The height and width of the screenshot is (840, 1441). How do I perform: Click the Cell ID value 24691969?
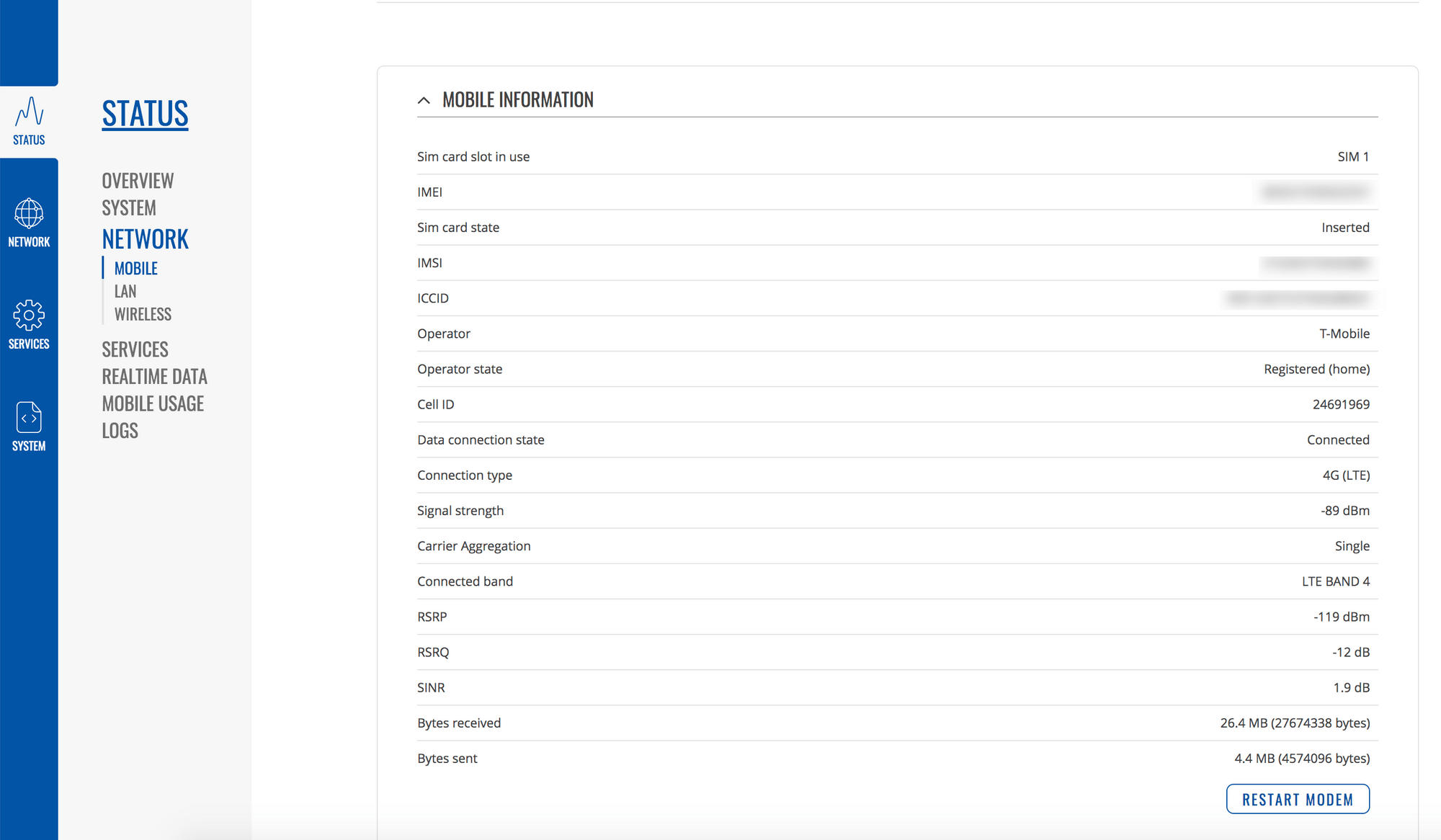click(x=1341, y=405)
